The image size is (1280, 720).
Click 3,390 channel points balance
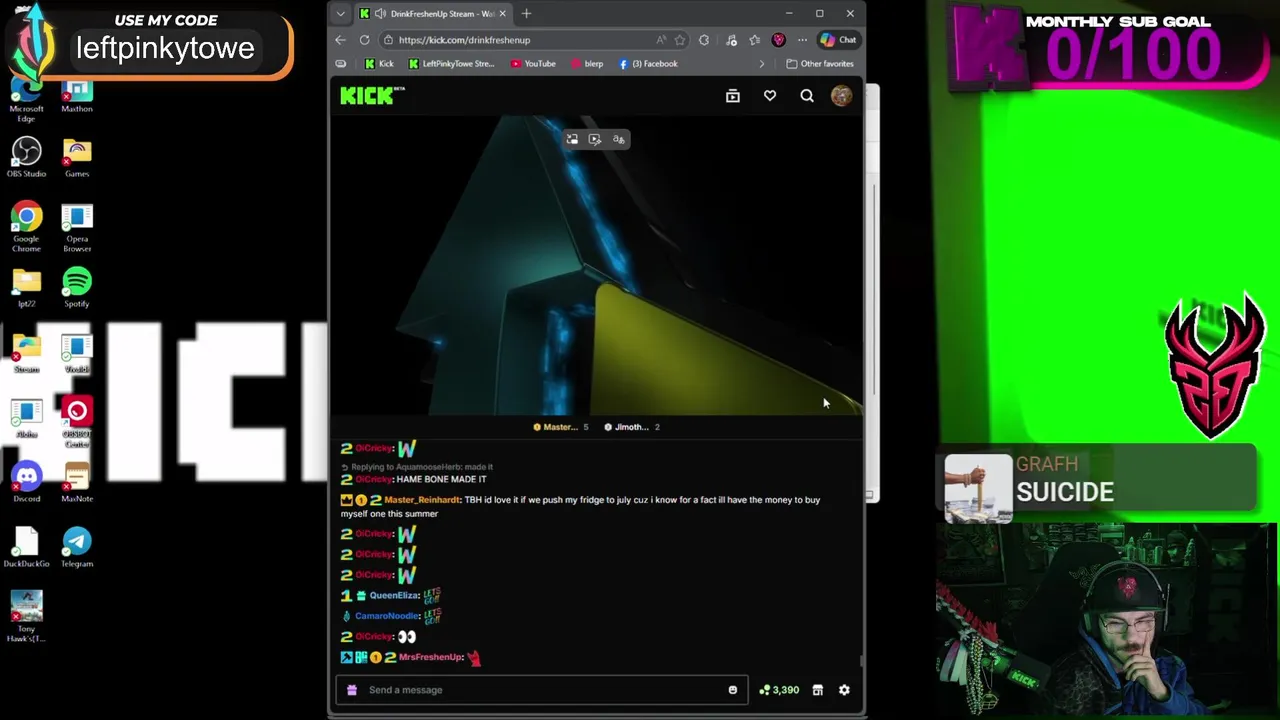779,690
